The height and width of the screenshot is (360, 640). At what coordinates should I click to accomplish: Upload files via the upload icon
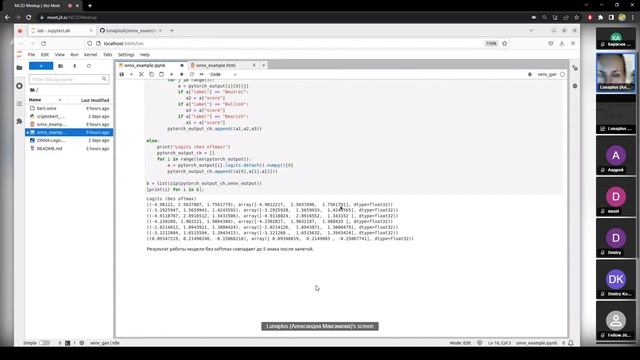tap(74, 66)
